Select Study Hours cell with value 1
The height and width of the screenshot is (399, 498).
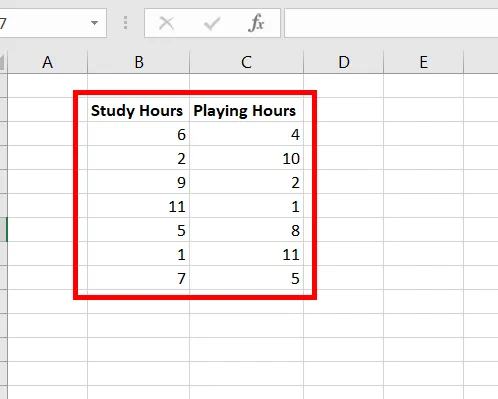(139, 254)
